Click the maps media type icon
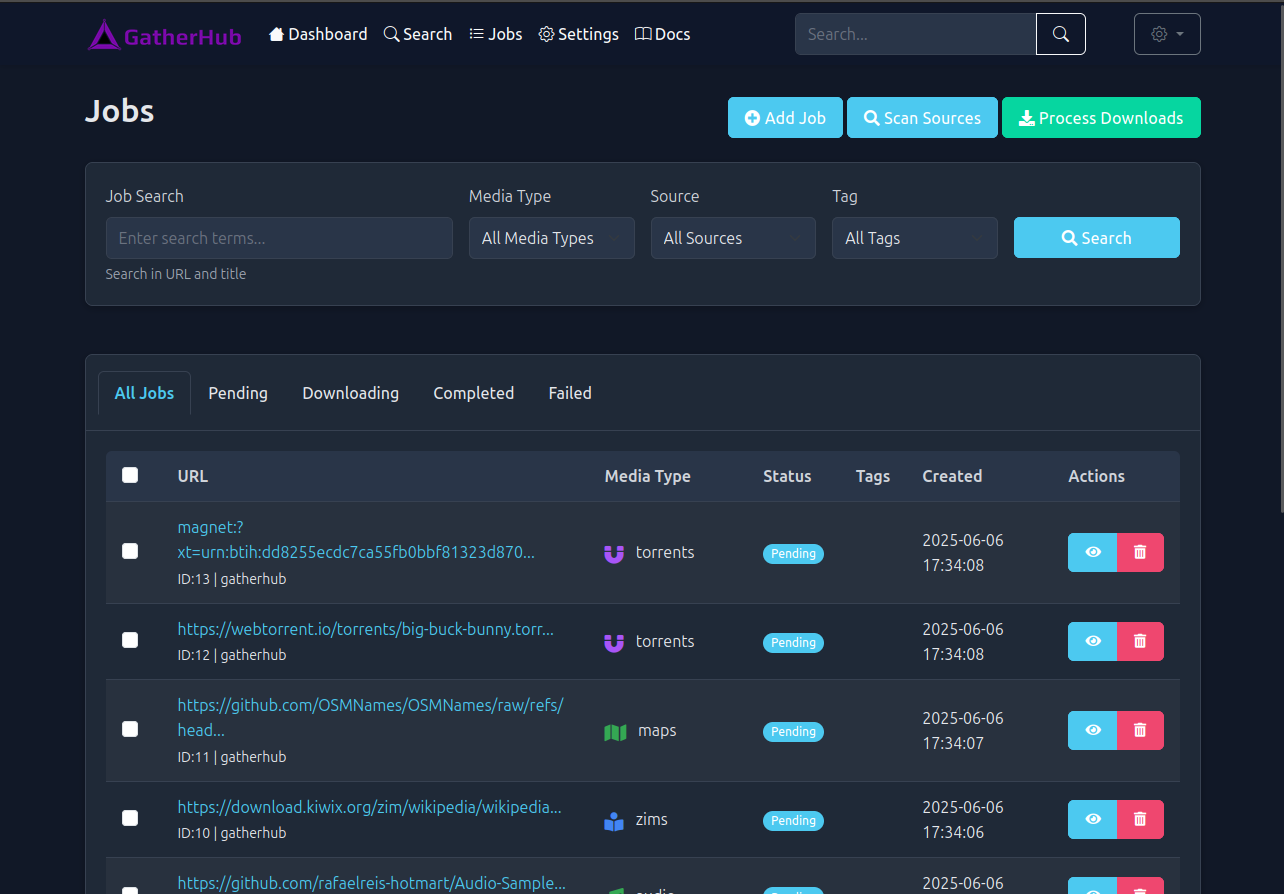Viewport: 1284px width, 894px height. coord(615,732)
